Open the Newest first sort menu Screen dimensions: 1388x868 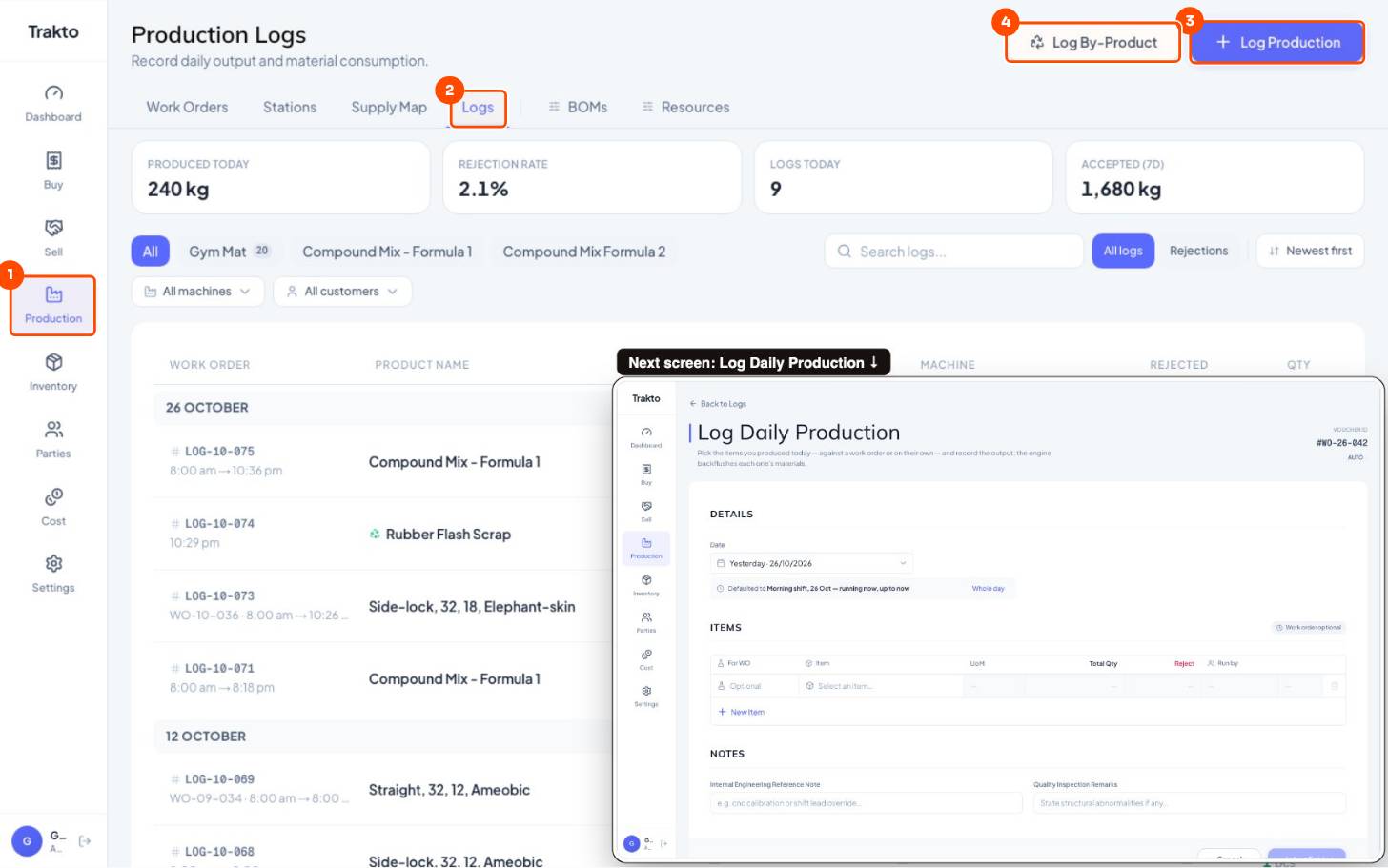point(1310,251)
